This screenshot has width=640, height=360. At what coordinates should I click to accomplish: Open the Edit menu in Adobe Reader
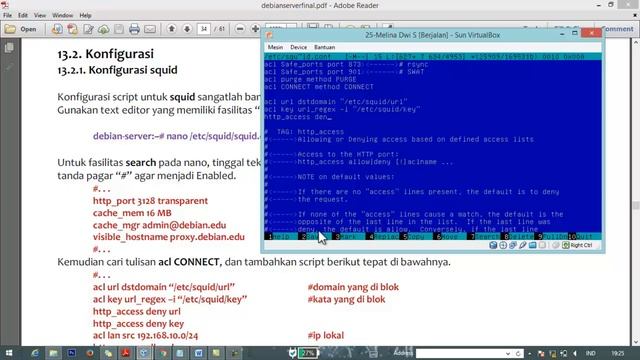pos(23,16)
